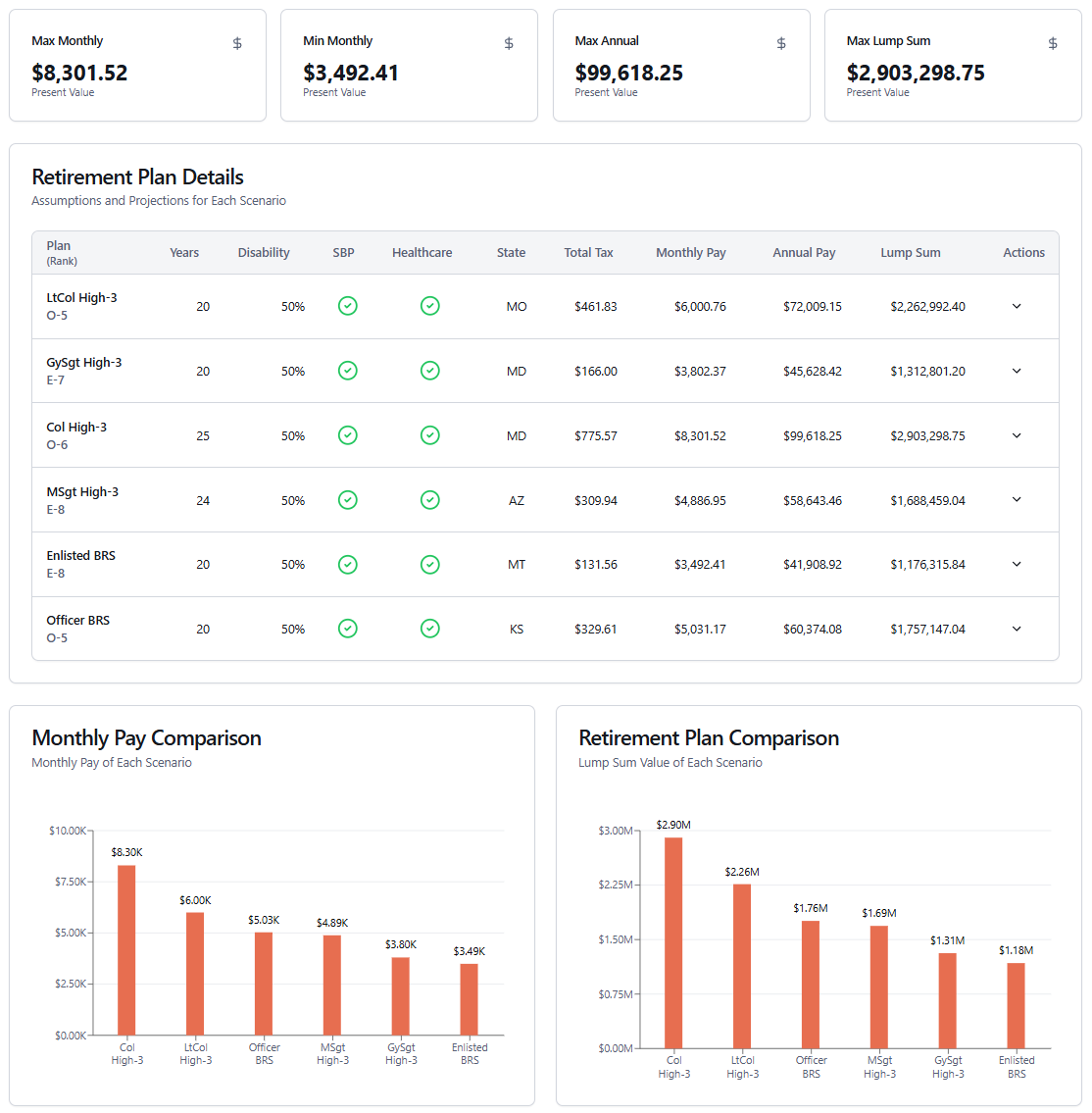Expand the LtCol High-3 row details
Screen dimensions: 1092x1113
click(1017, 306)
